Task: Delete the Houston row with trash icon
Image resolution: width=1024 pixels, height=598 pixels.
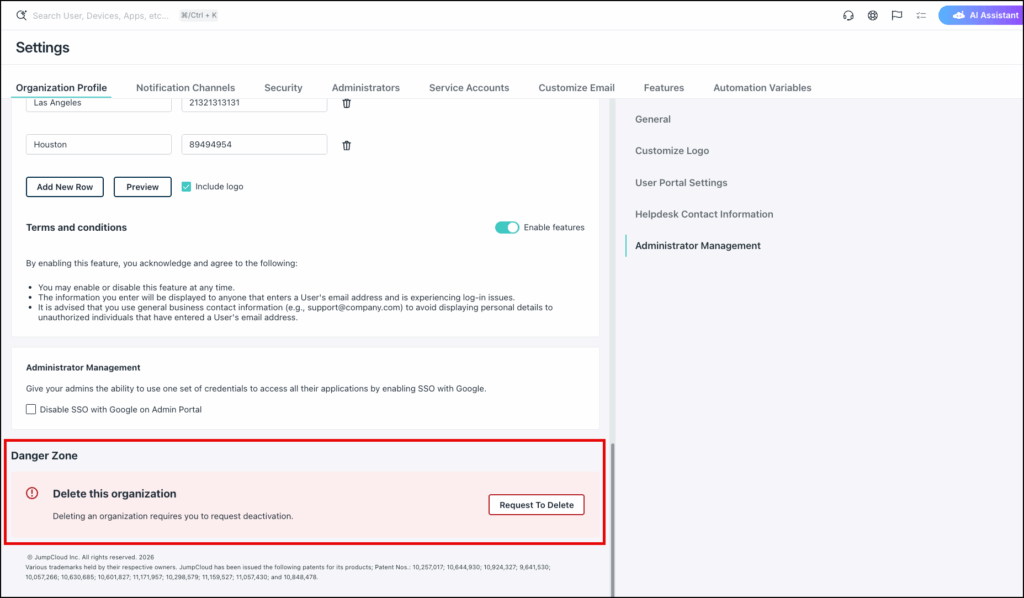Action: click(347, 145)
